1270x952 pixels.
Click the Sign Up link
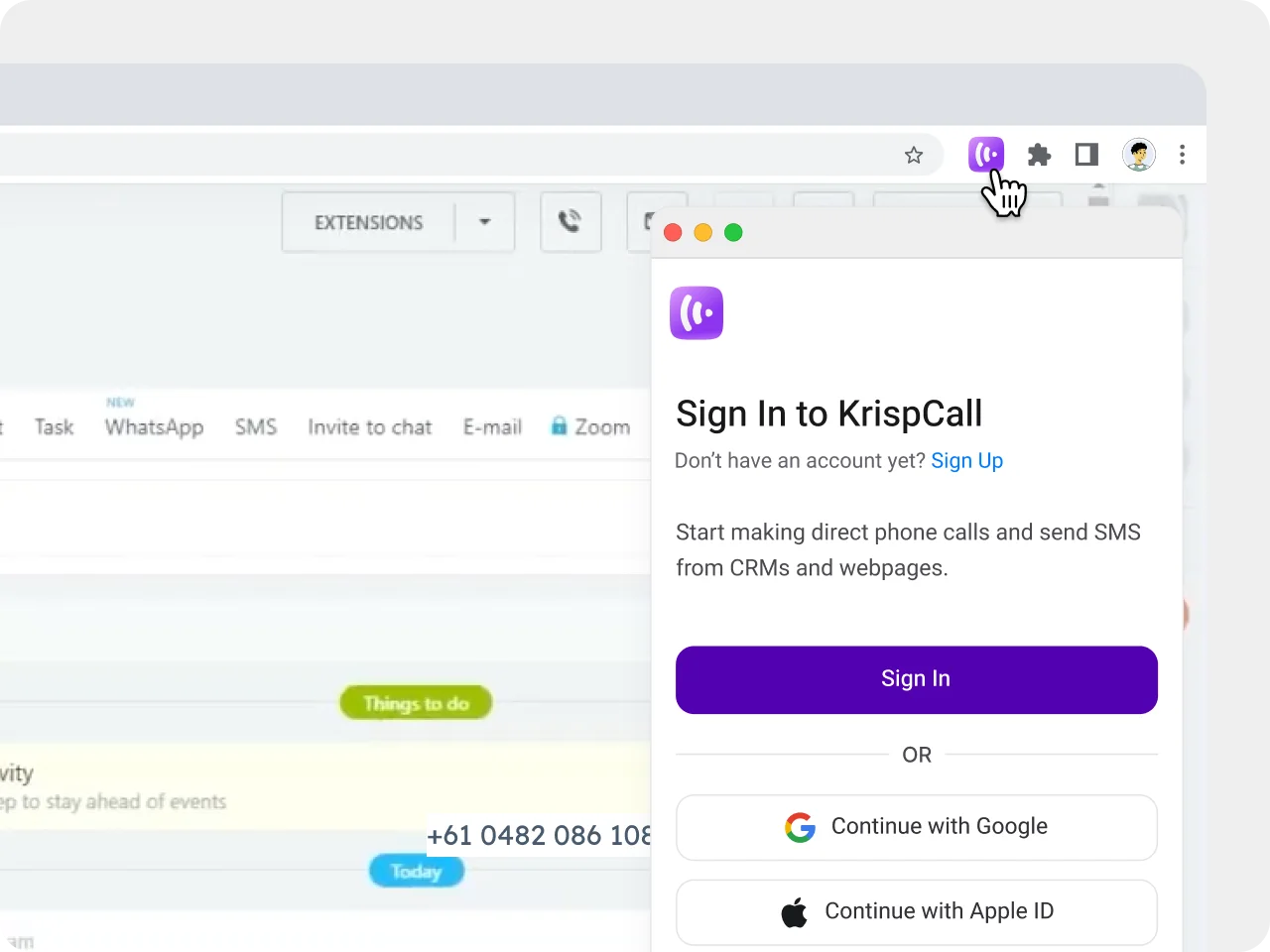(x=967, y=461)
